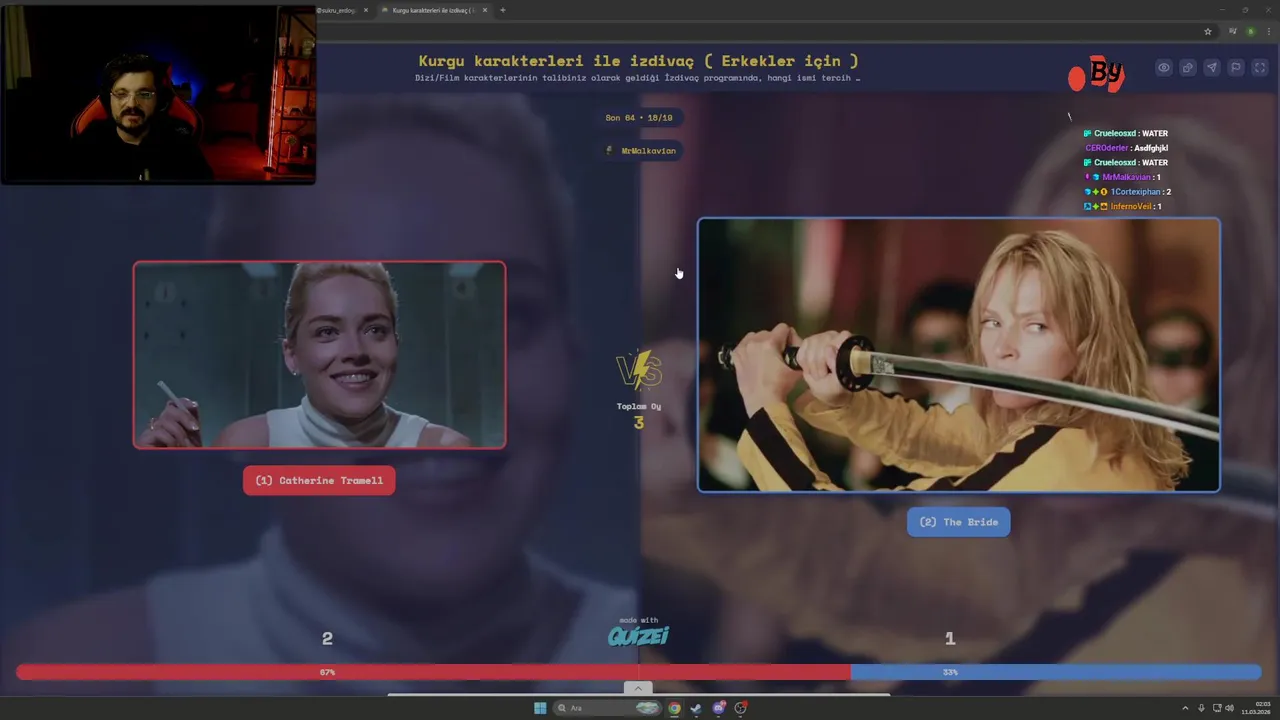Image resolution: width=1280 pixels, height=720 pixels.
Task: Click the MrMalkavian user chip
Action: pyautogui.click(x=640, y=151)
